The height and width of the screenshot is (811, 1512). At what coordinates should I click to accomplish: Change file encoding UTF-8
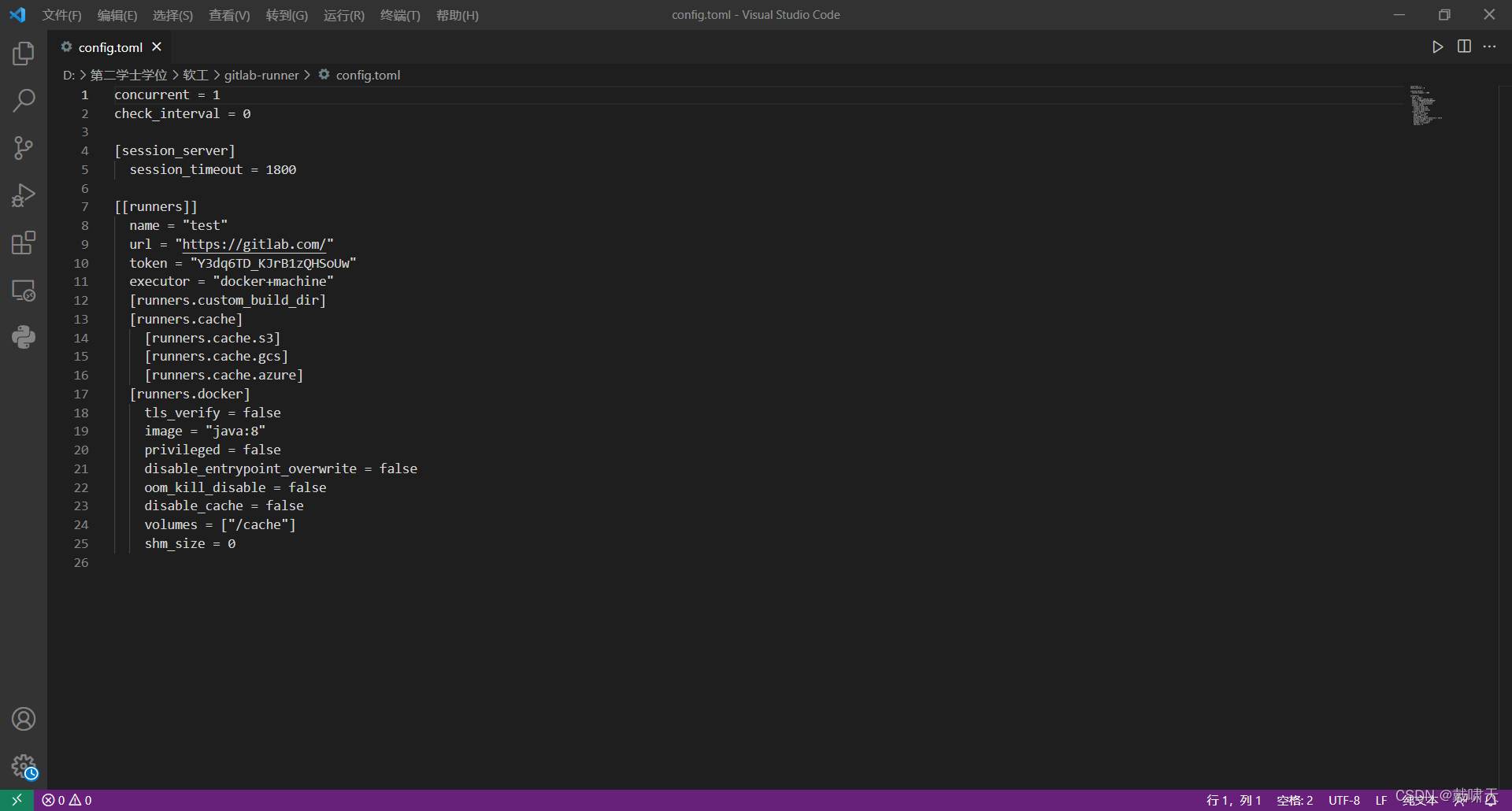coord(1344,800)
